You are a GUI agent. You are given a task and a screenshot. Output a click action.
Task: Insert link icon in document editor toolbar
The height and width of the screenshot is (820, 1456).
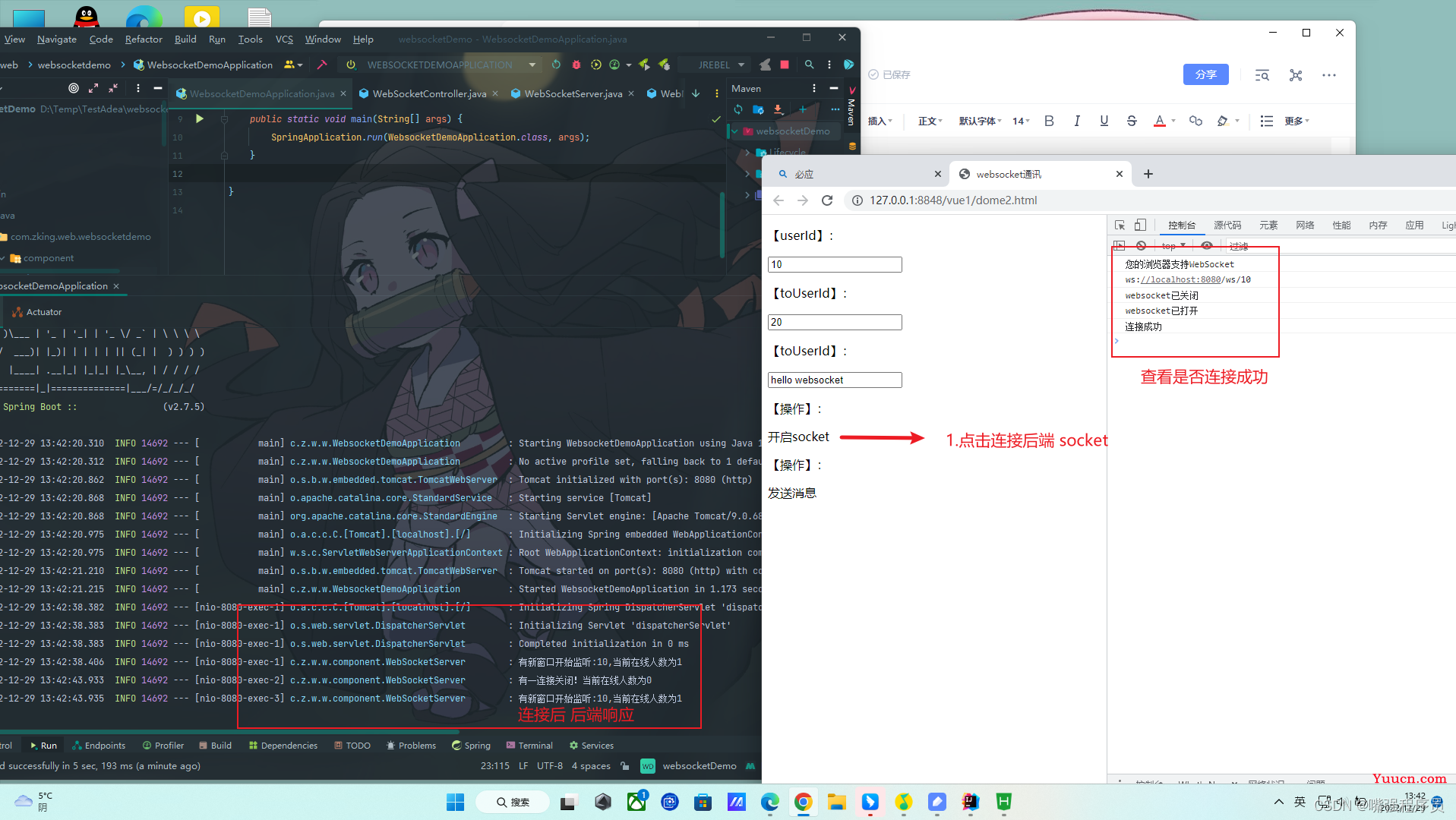tap(1195, 121)
